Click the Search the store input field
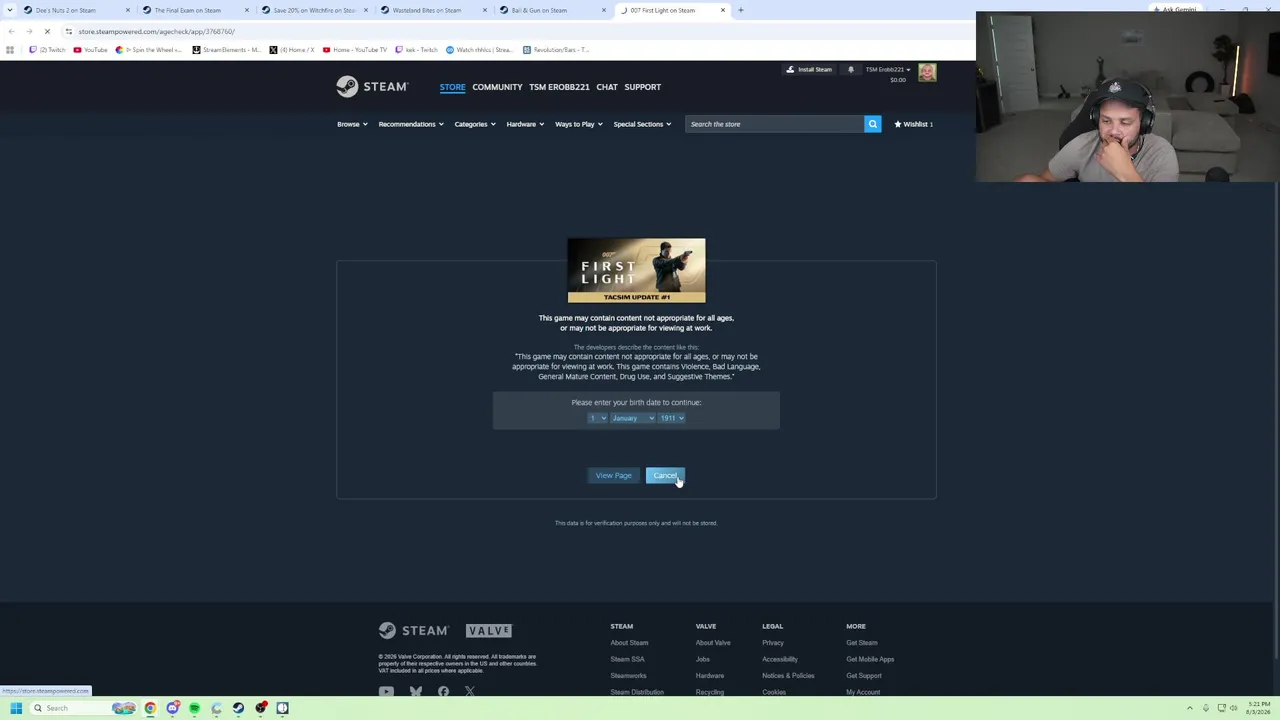The image size is (1280, 720). point(774,124)
